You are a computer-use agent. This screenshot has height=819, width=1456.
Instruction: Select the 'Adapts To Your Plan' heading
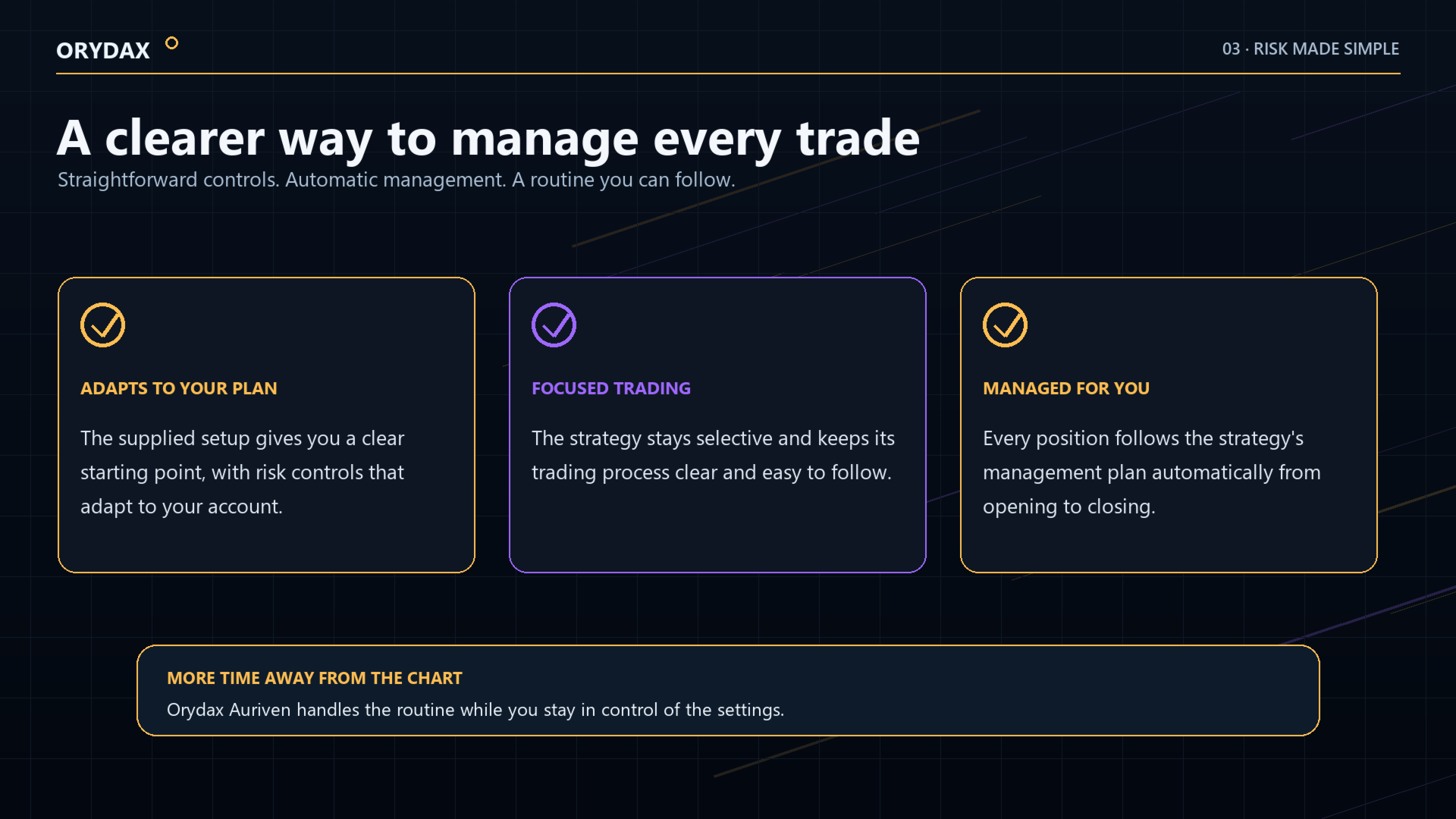click(x=179, y=388)
